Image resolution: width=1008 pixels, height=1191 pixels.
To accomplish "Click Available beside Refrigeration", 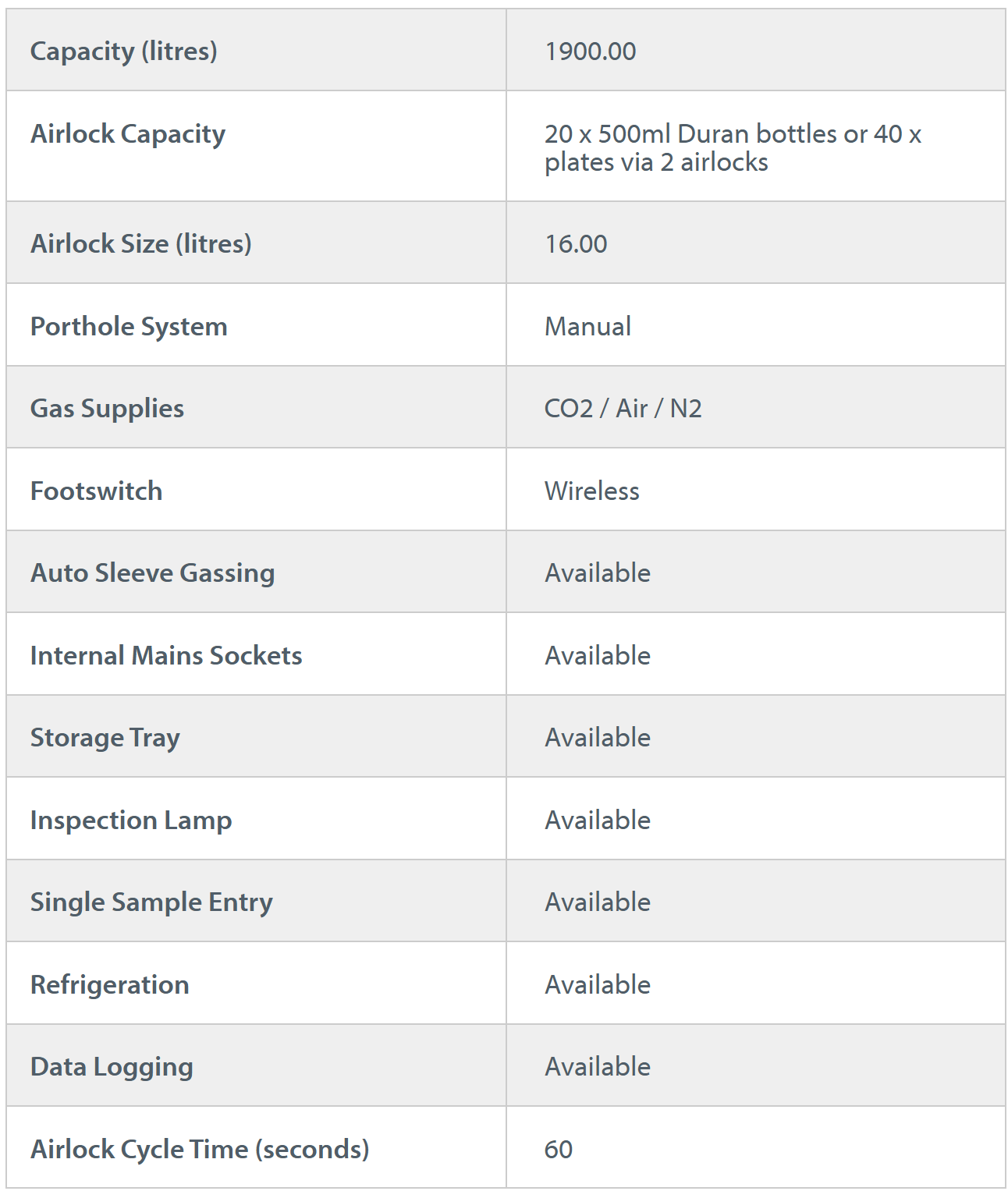I will (x=597, y=985).
